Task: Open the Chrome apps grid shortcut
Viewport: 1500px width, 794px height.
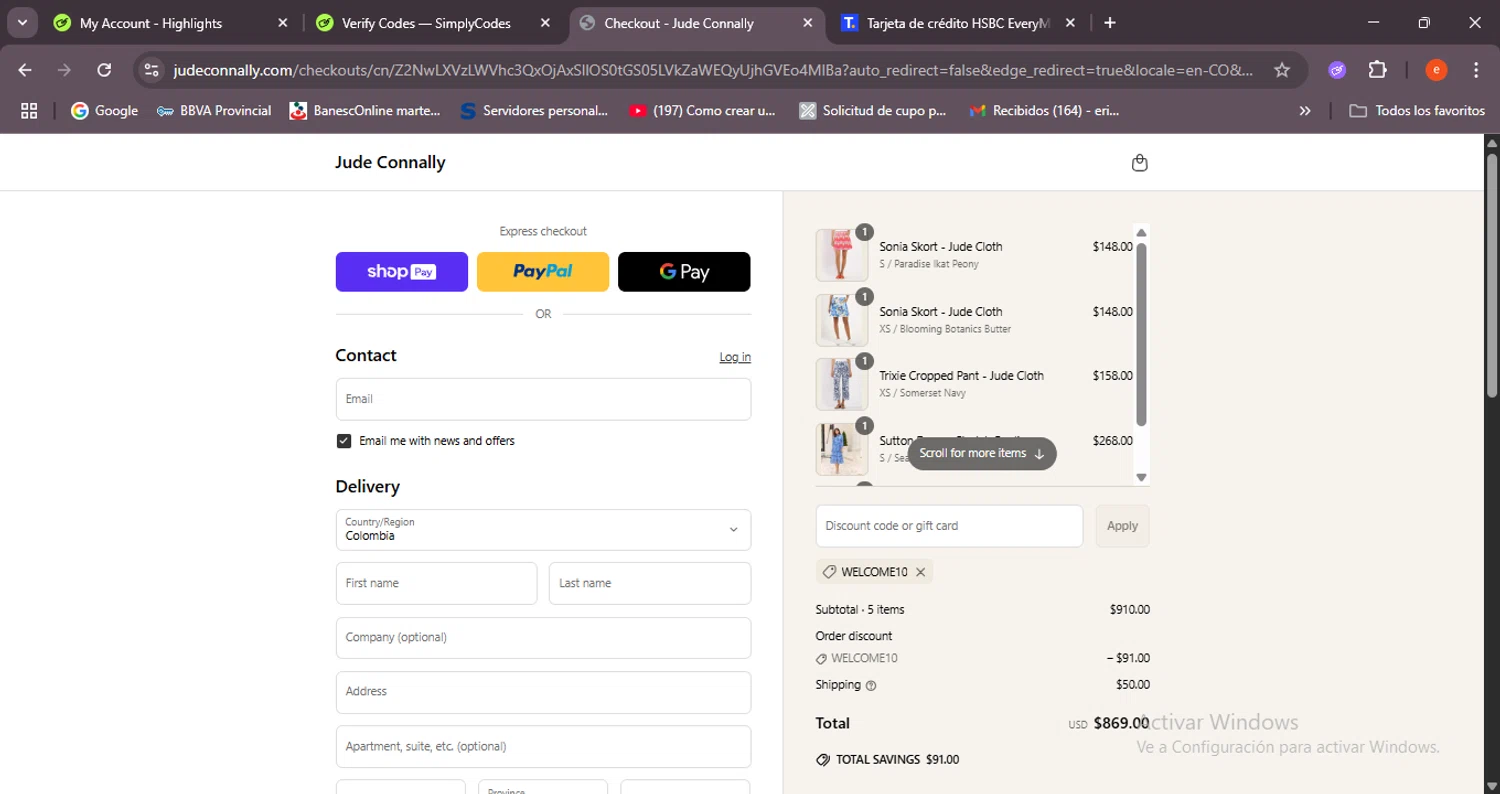Action: click(29, 111)
